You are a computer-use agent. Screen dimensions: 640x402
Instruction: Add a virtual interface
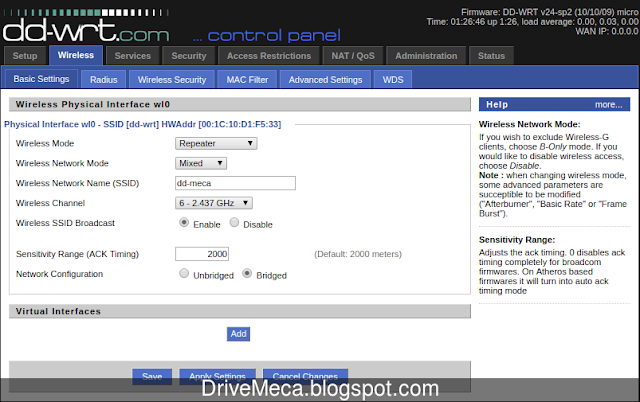tap(238, 334)
